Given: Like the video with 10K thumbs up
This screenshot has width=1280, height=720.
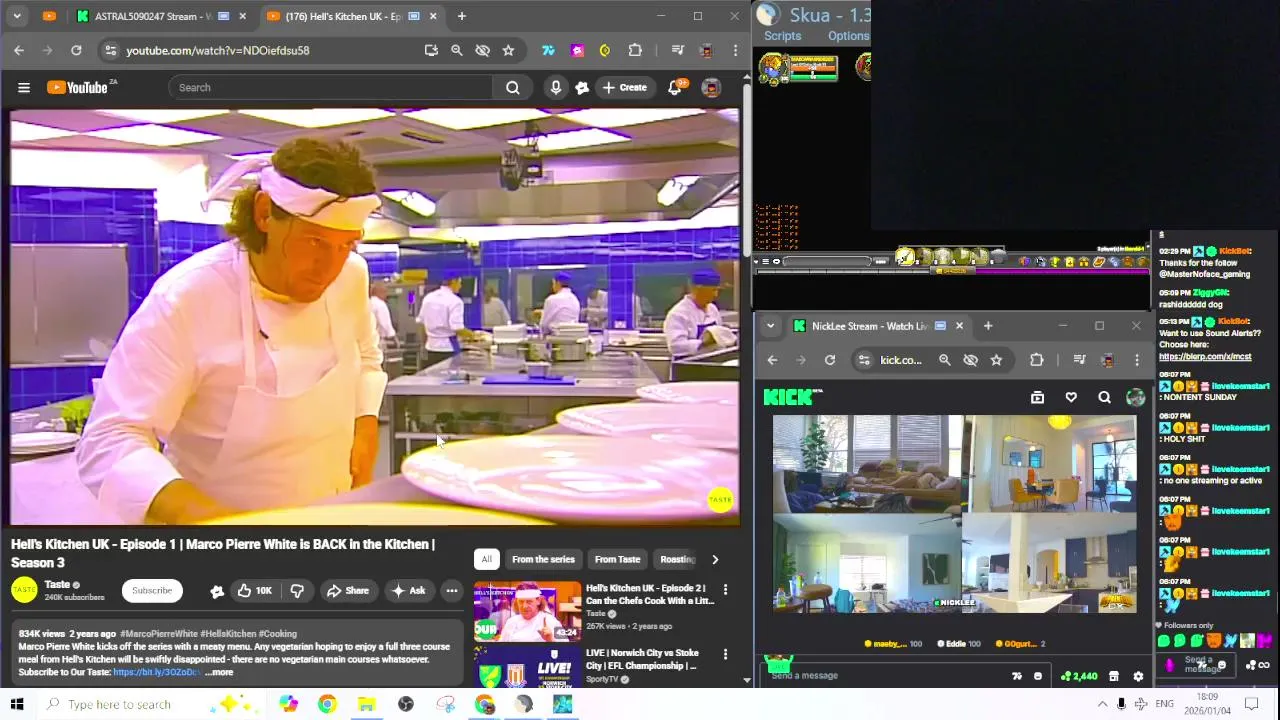Looking at the screenshot, I should 254,590.
